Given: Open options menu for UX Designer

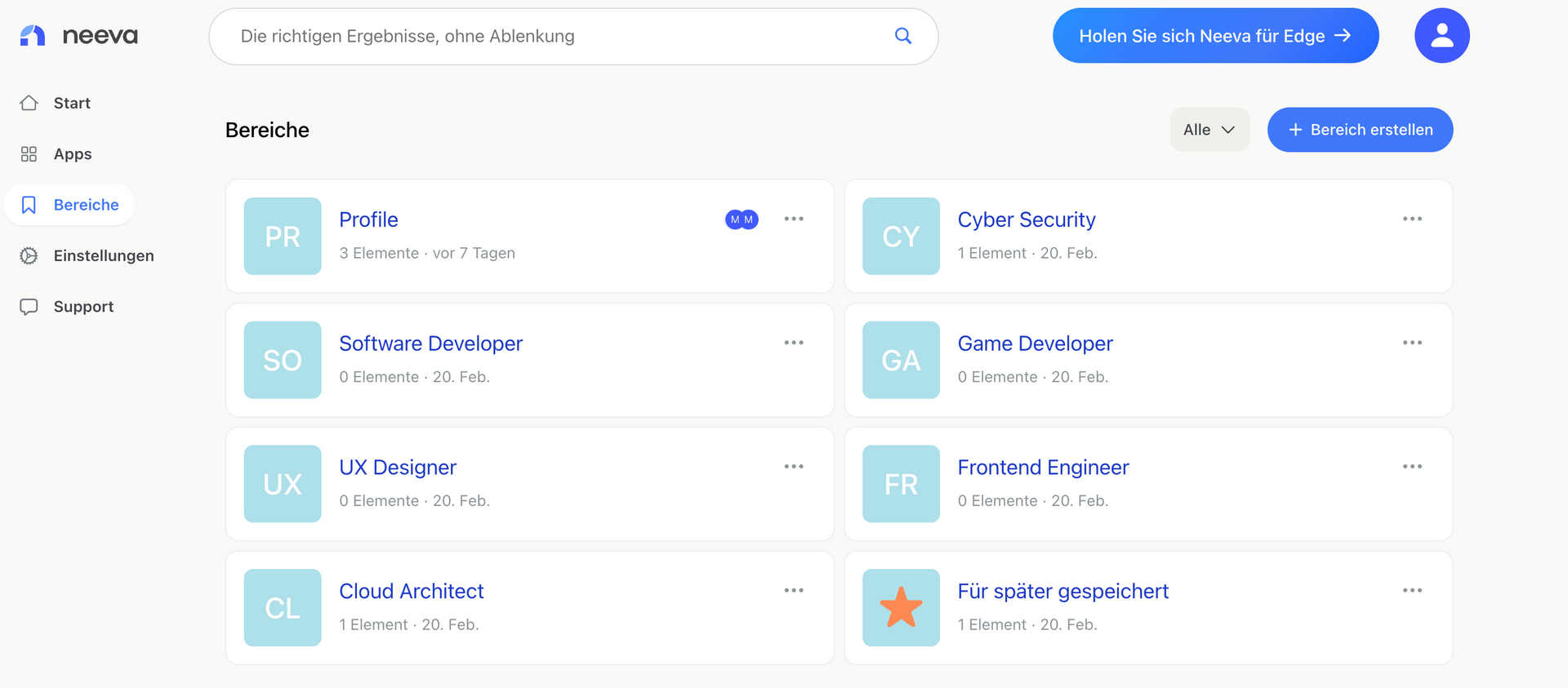Looking at the screenshot, I should coord(794,467).
